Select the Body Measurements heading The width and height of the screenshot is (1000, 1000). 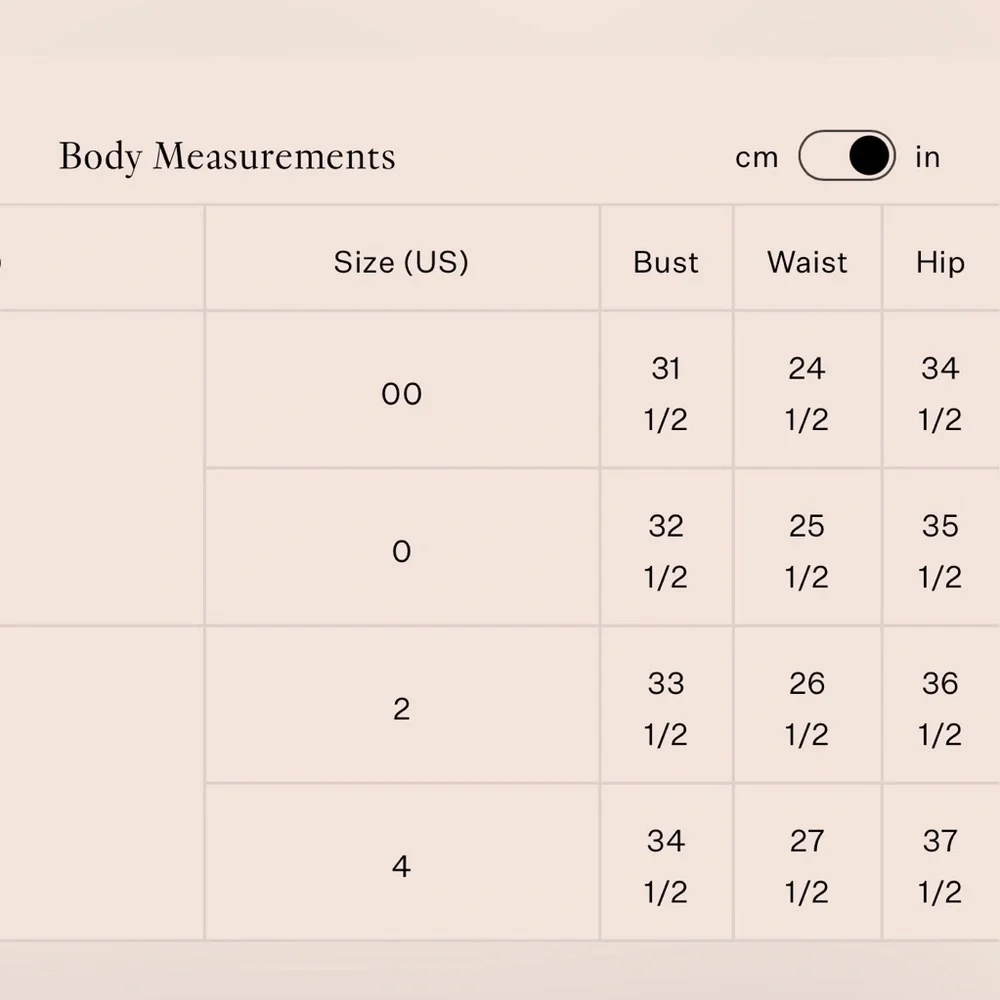(227, 156)
